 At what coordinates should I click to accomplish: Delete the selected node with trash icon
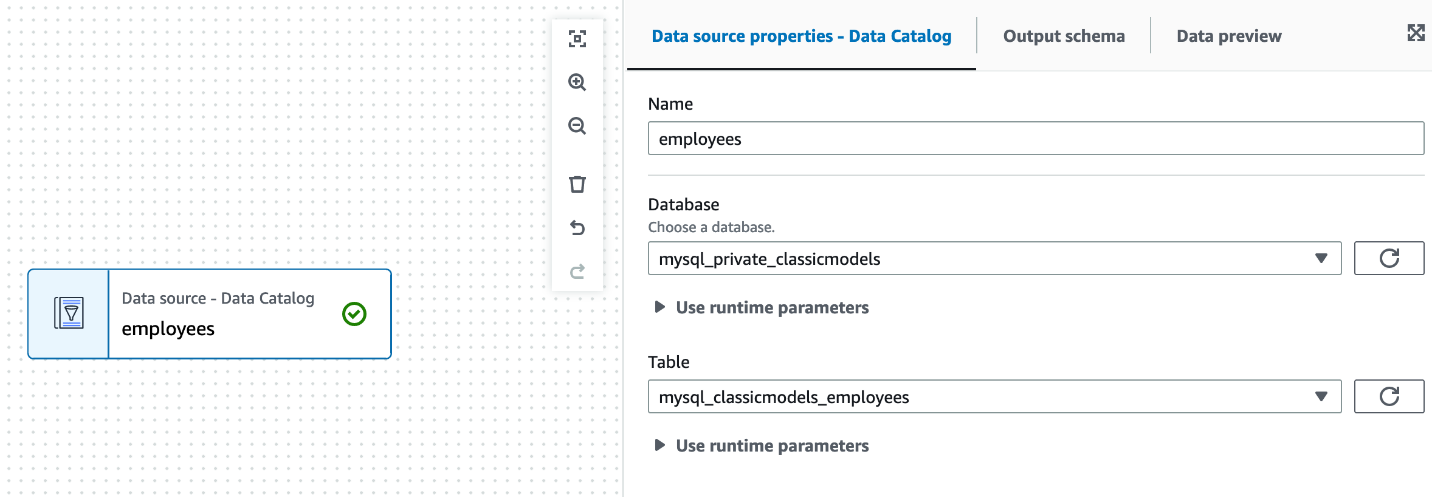[577, 184]
